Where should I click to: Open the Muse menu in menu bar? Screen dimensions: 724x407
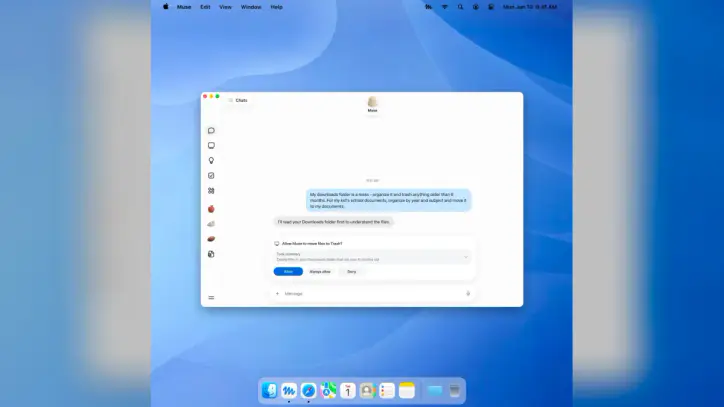coord(184,7)
